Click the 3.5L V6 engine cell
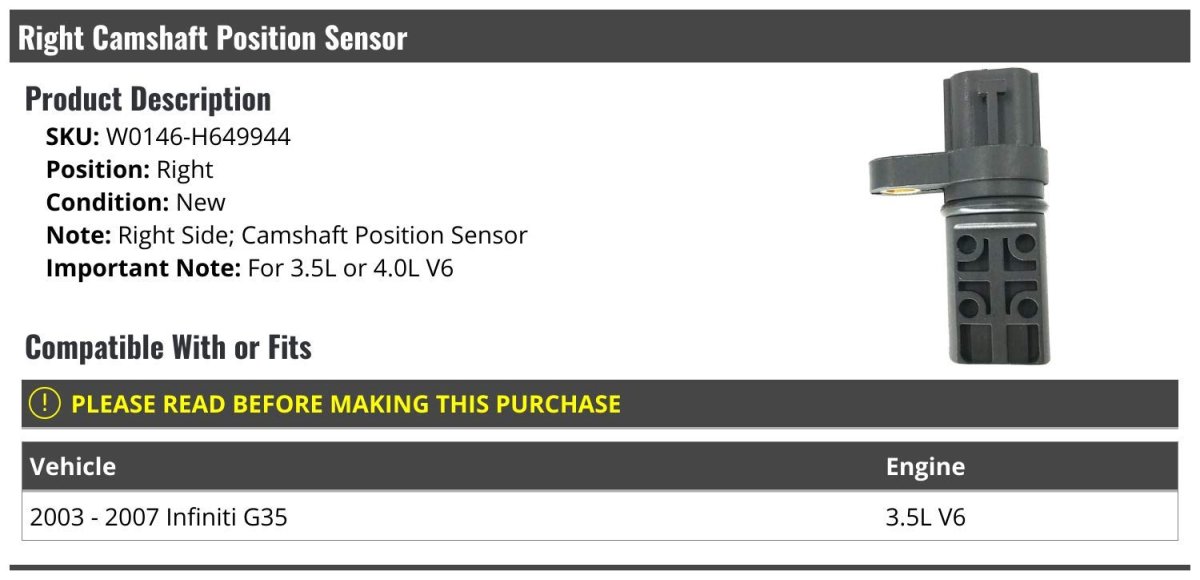 point(925,517)
